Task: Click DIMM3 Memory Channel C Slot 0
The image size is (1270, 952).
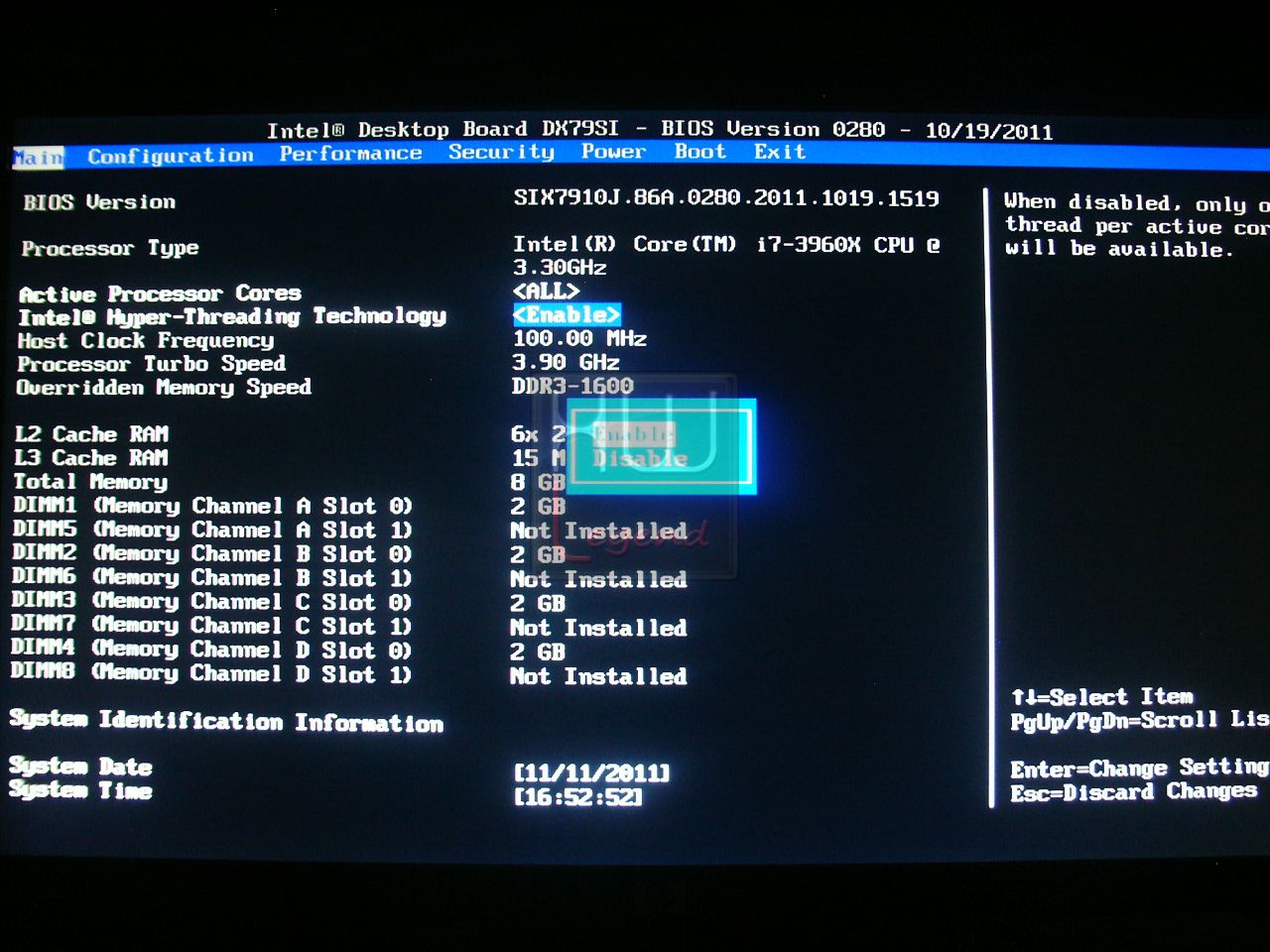Action: 211,602
